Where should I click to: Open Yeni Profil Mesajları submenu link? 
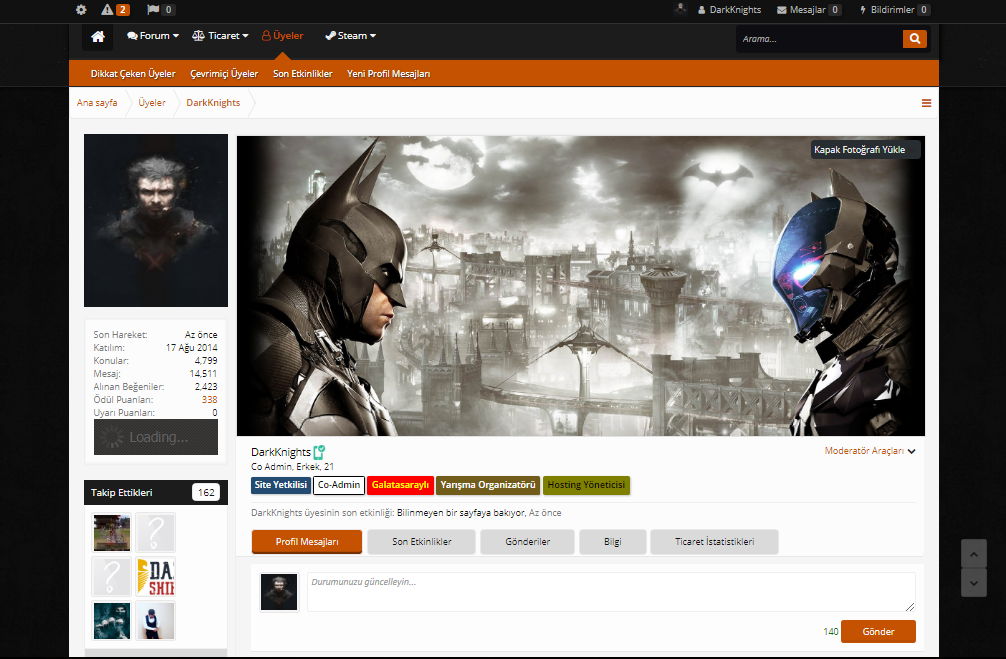pyautogui.click(x=388, y=74)
